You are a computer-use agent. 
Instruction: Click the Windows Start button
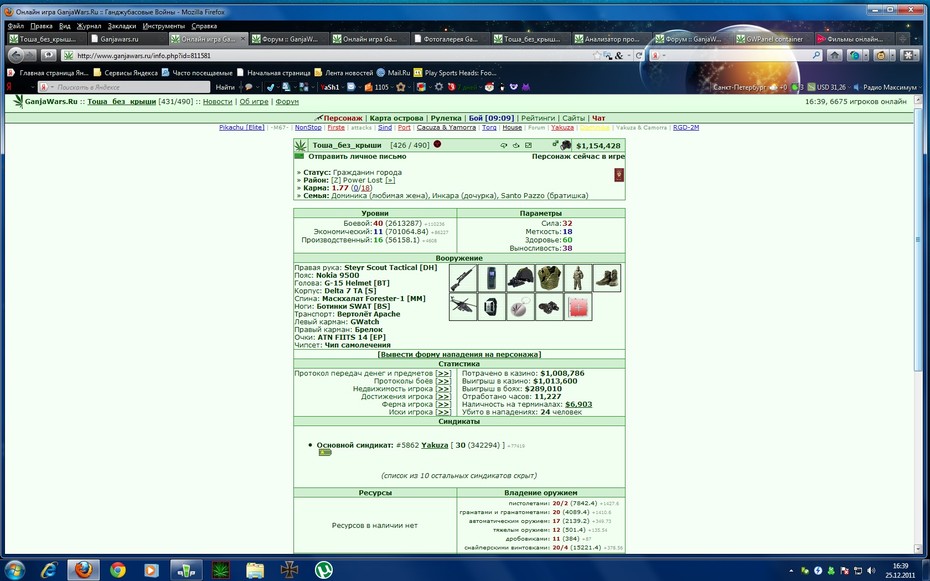point(14,570)
